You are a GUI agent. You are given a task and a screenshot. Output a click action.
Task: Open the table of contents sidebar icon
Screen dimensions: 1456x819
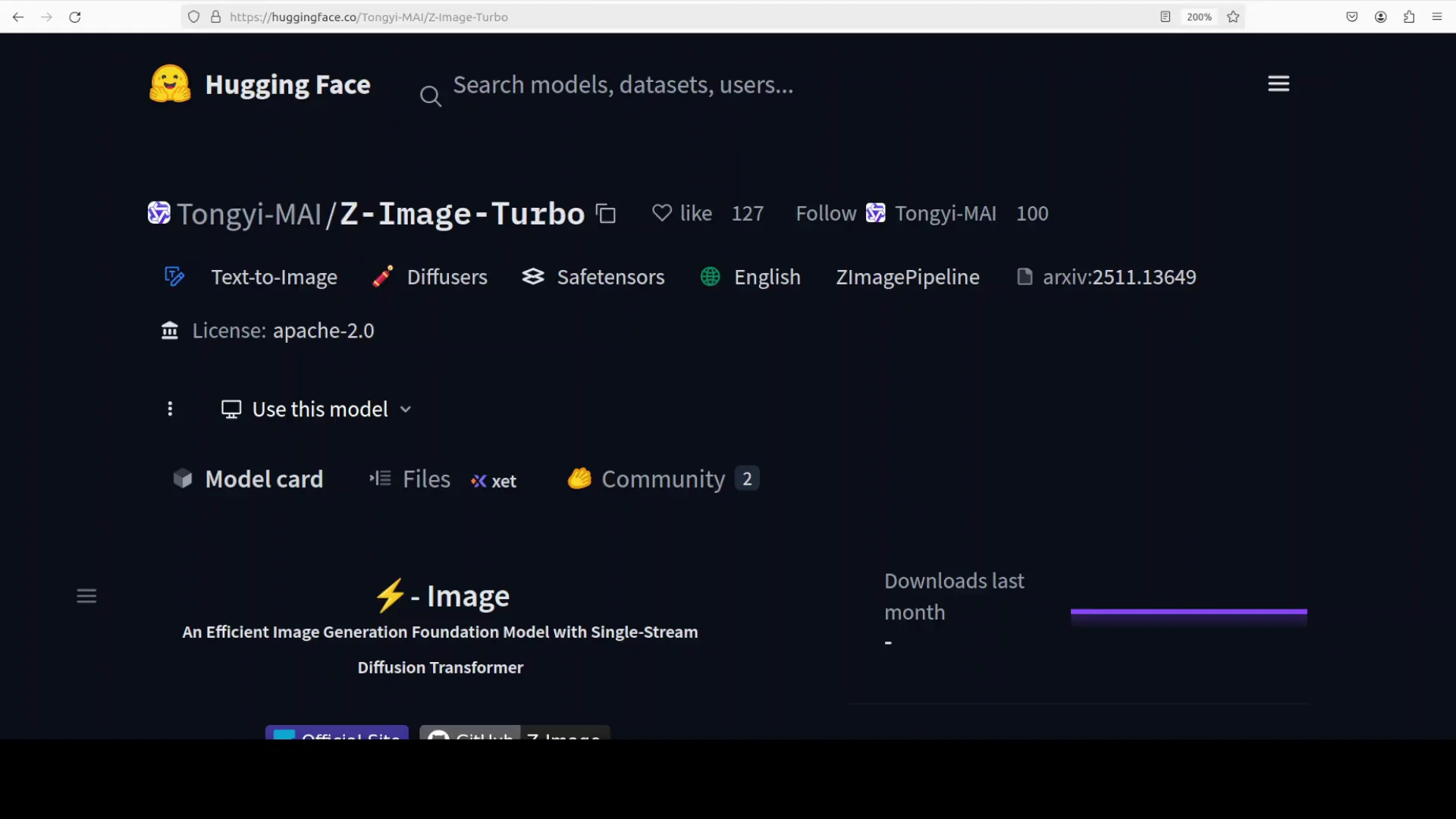(86, 596)
